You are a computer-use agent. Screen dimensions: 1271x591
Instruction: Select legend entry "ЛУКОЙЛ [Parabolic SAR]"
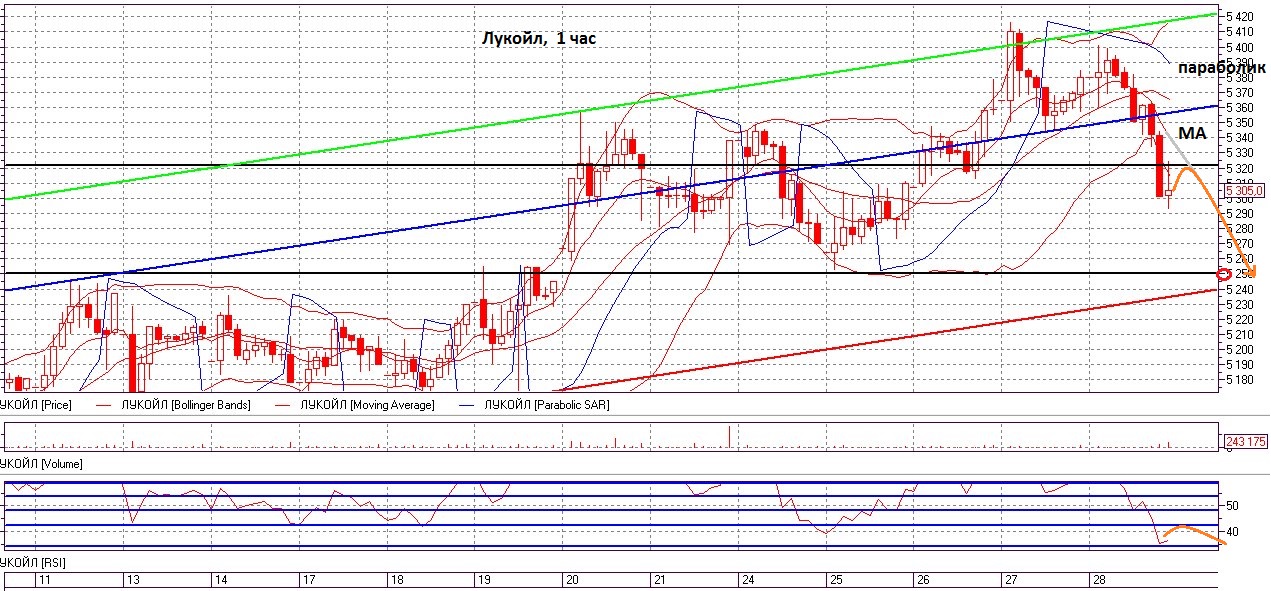click(546, 405)
